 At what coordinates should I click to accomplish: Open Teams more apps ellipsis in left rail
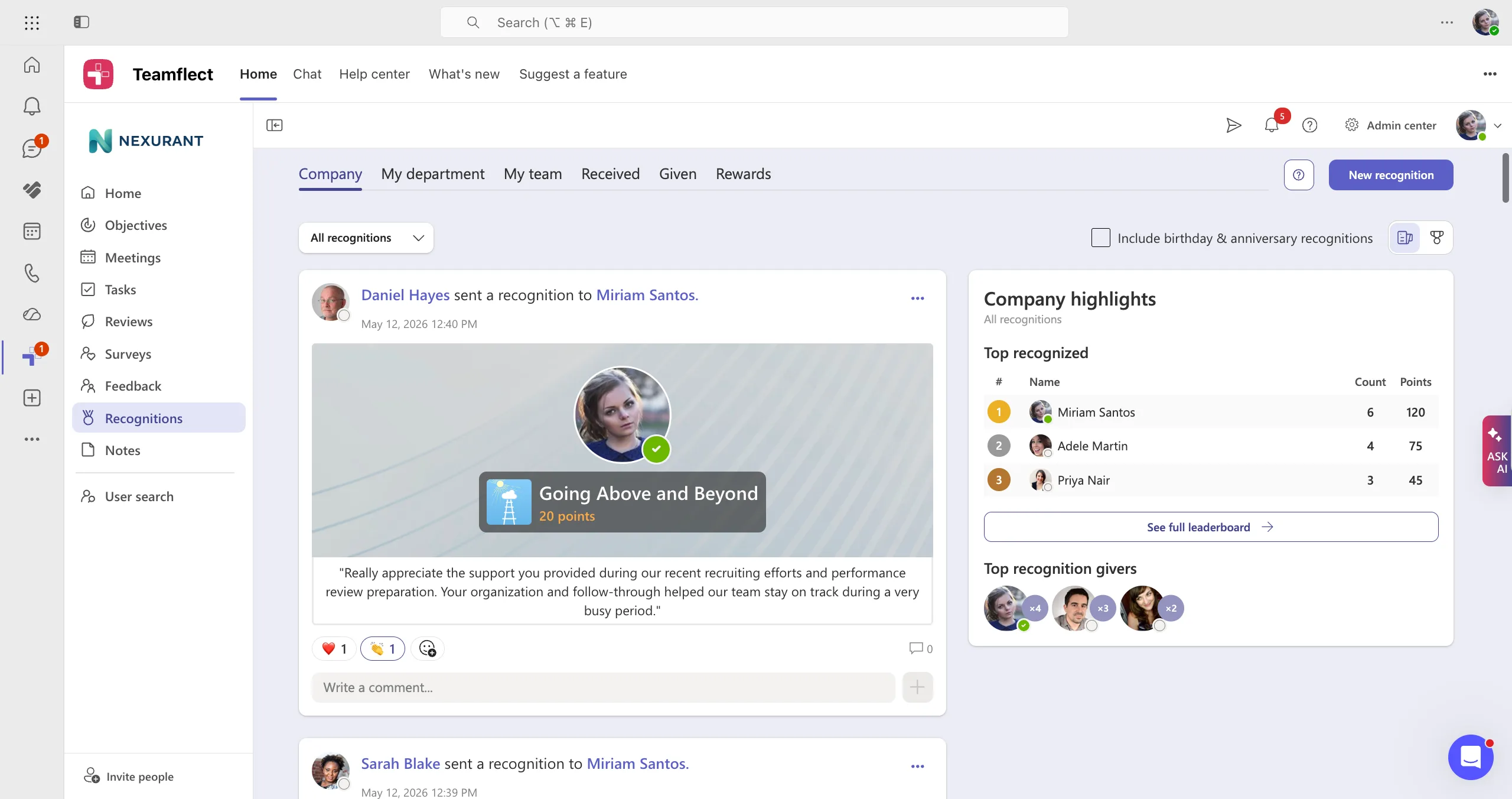[x=32, y=439]
